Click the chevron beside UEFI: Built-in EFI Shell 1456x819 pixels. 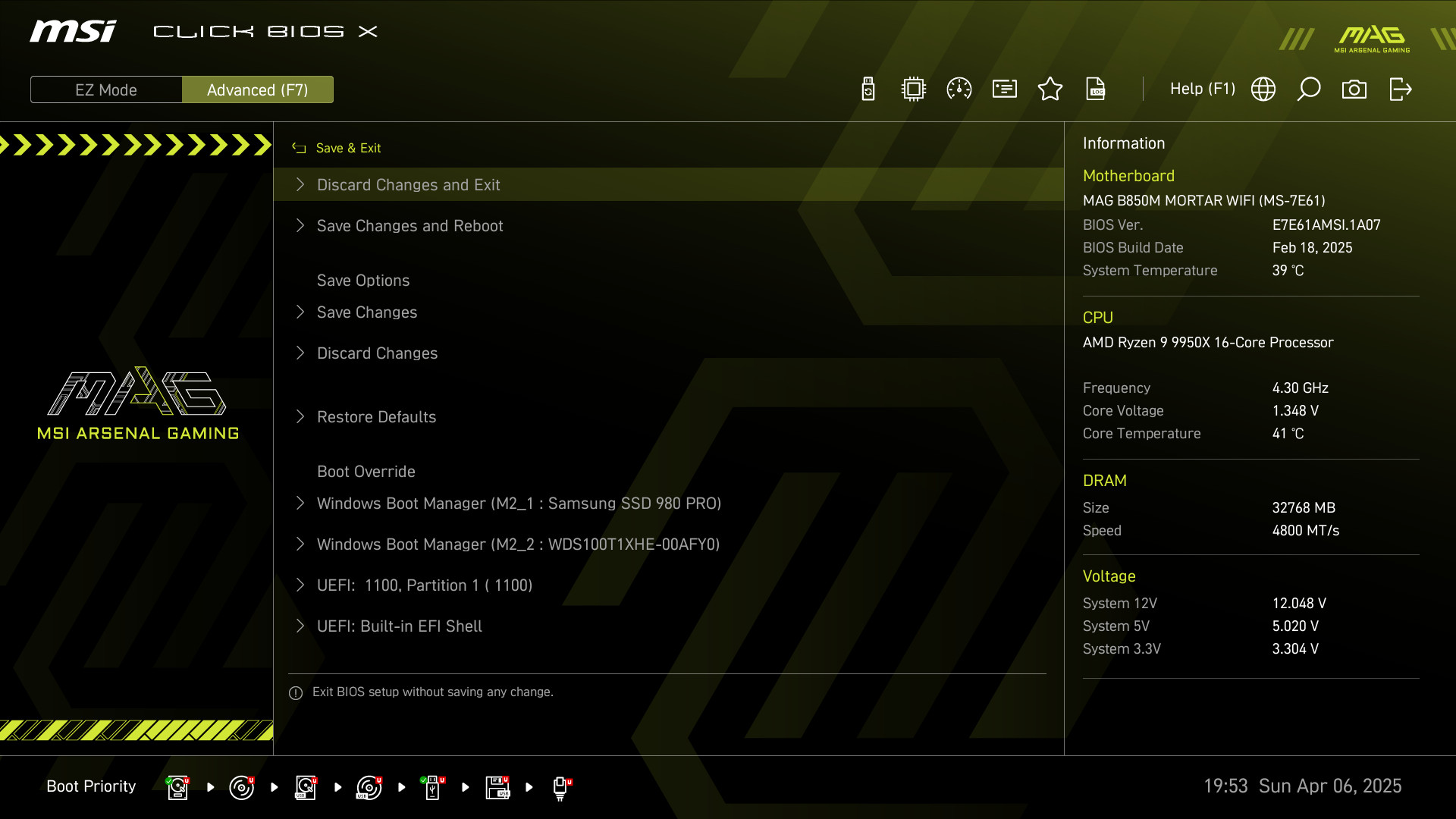point(300,626)
